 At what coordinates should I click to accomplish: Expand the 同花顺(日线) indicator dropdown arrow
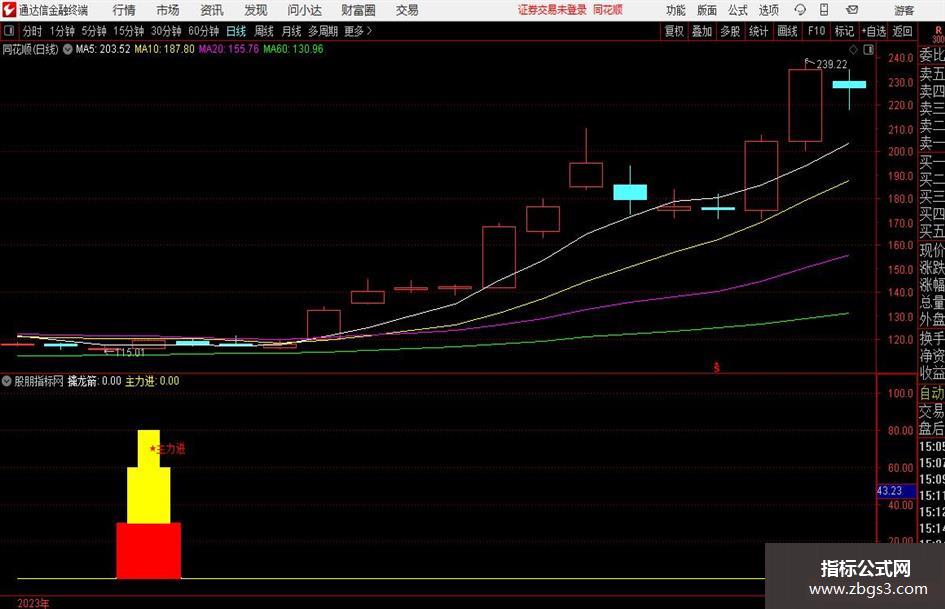68,49
